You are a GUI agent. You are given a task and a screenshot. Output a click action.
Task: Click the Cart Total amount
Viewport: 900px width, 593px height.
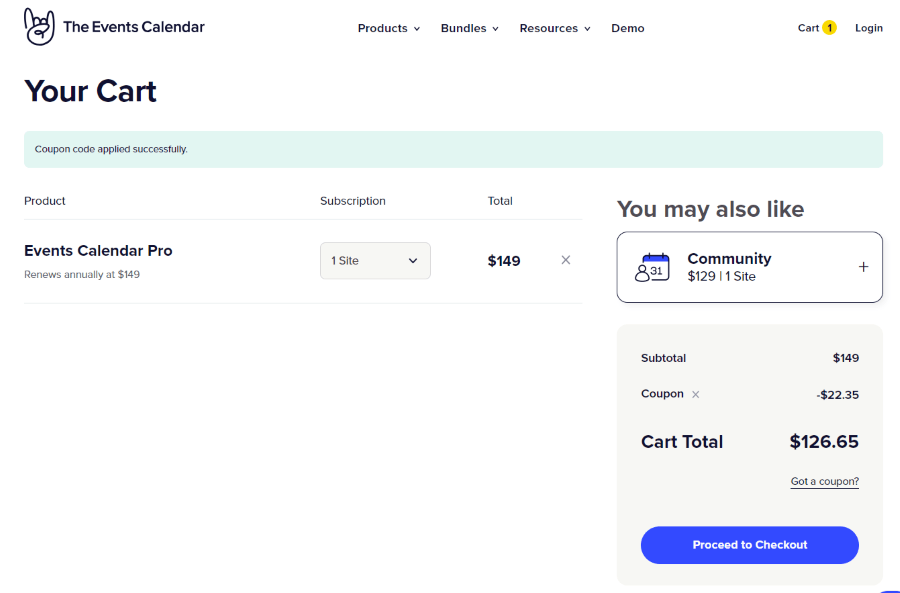pos(824,442)
